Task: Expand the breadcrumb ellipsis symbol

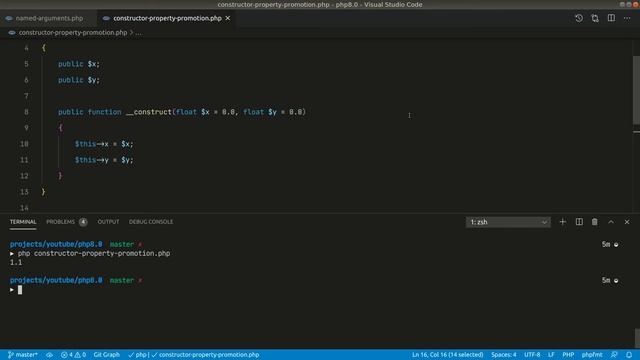Action: click(x=139, y=33)
